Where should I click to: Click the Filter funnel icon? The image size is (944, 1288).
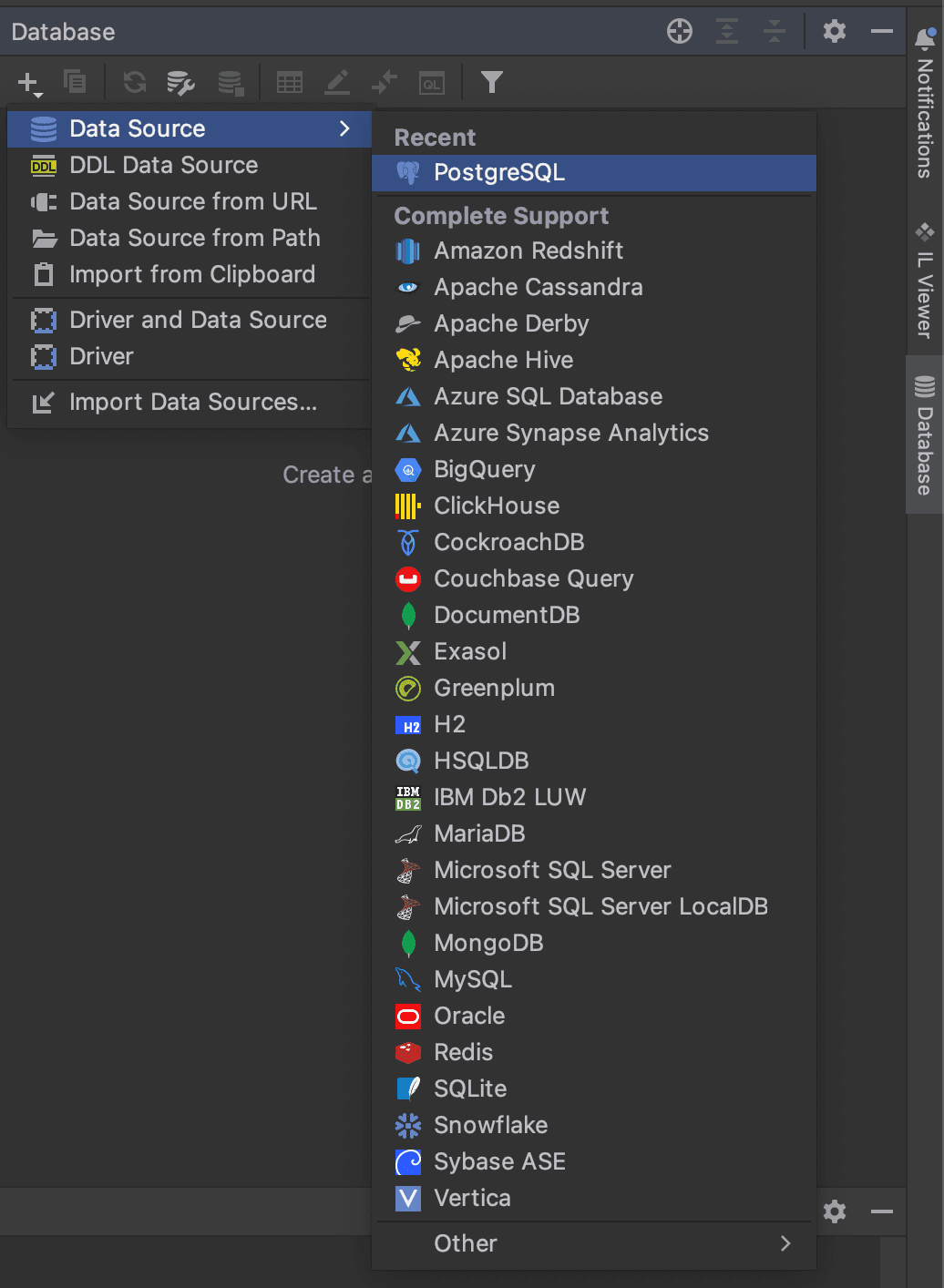tap(492, 83)
